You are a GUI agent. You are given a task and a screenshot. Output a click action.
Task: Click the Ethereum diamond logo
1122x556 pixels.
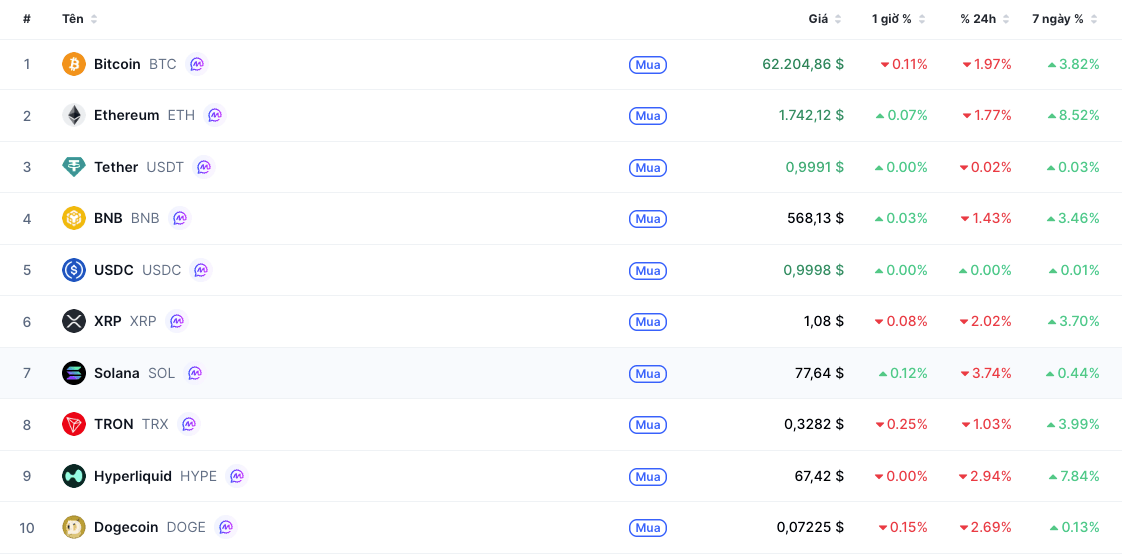pos(74,115)
